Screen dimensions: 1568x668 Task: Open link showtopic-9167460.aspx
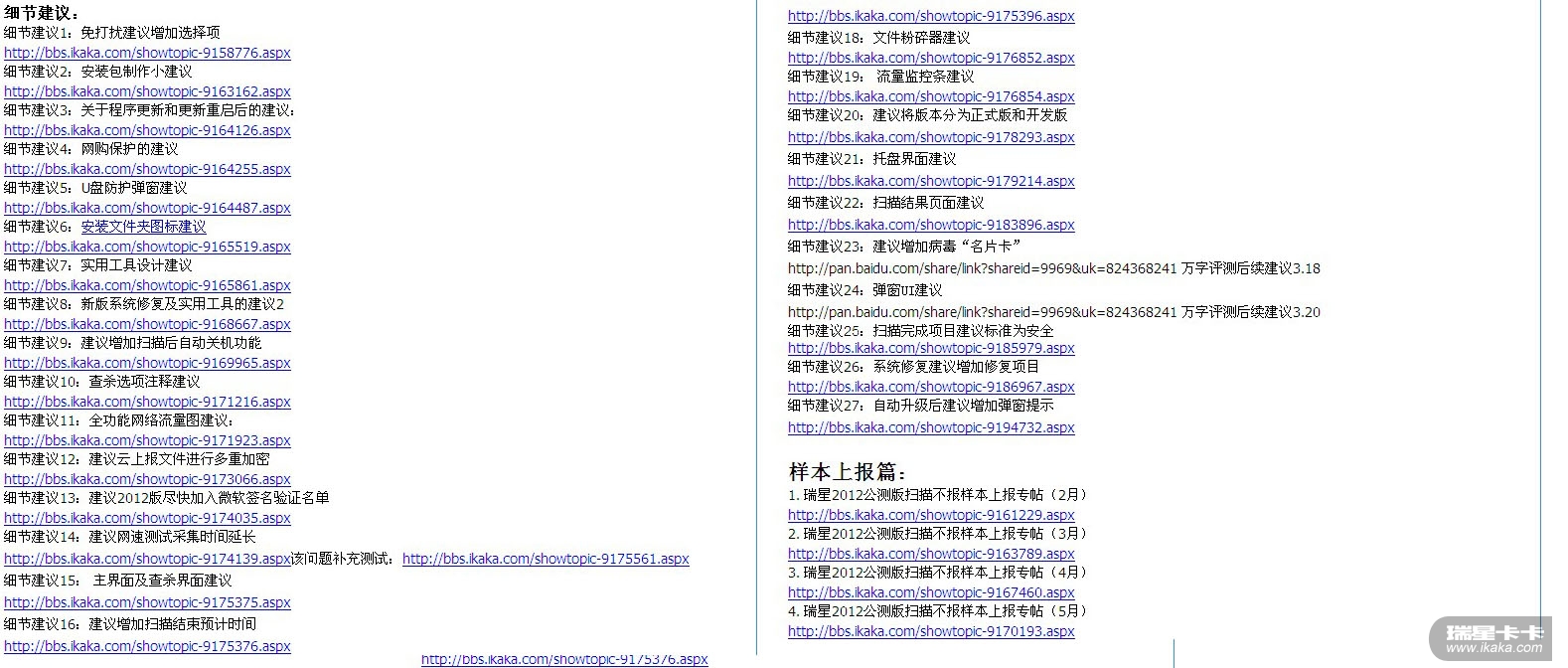(931, 592)
